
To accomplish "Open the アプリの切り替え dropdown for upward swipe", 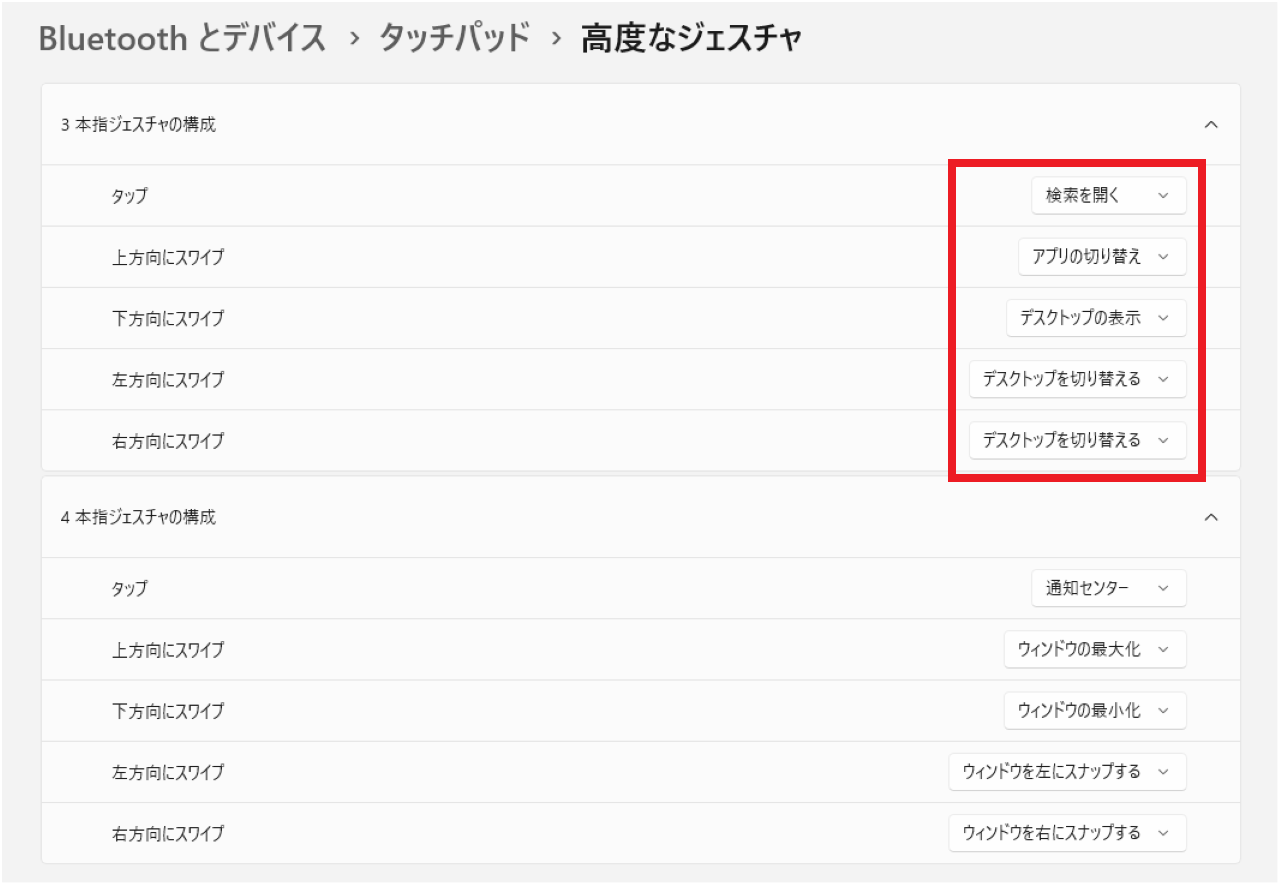I will 1102,257.
